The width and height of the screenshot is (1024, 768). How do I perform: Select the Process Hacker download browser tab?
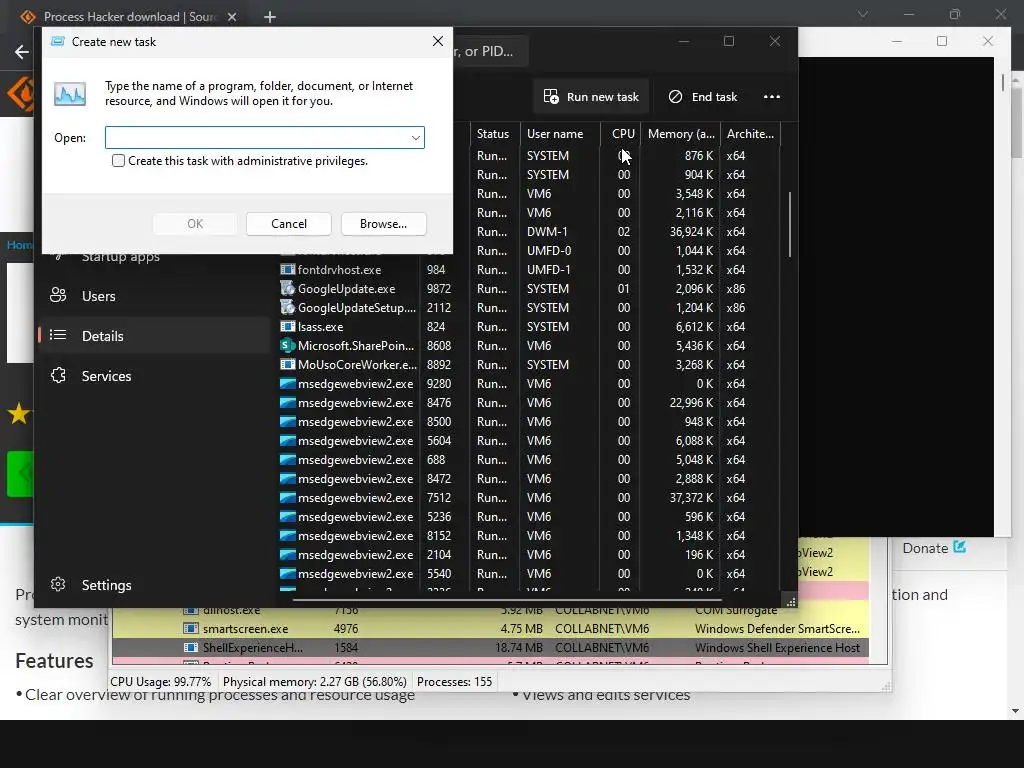(128, 17)
